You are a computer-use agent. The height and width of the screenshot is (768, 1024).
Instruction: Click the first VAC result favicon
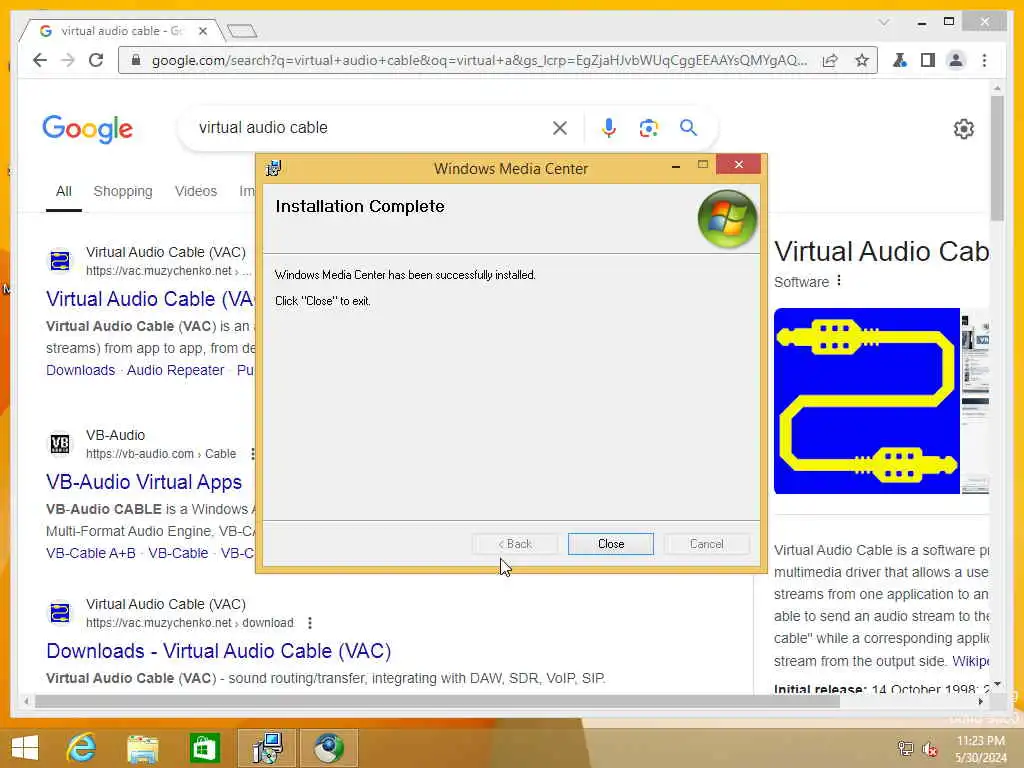pyautogui.click(x=59, y=261)
